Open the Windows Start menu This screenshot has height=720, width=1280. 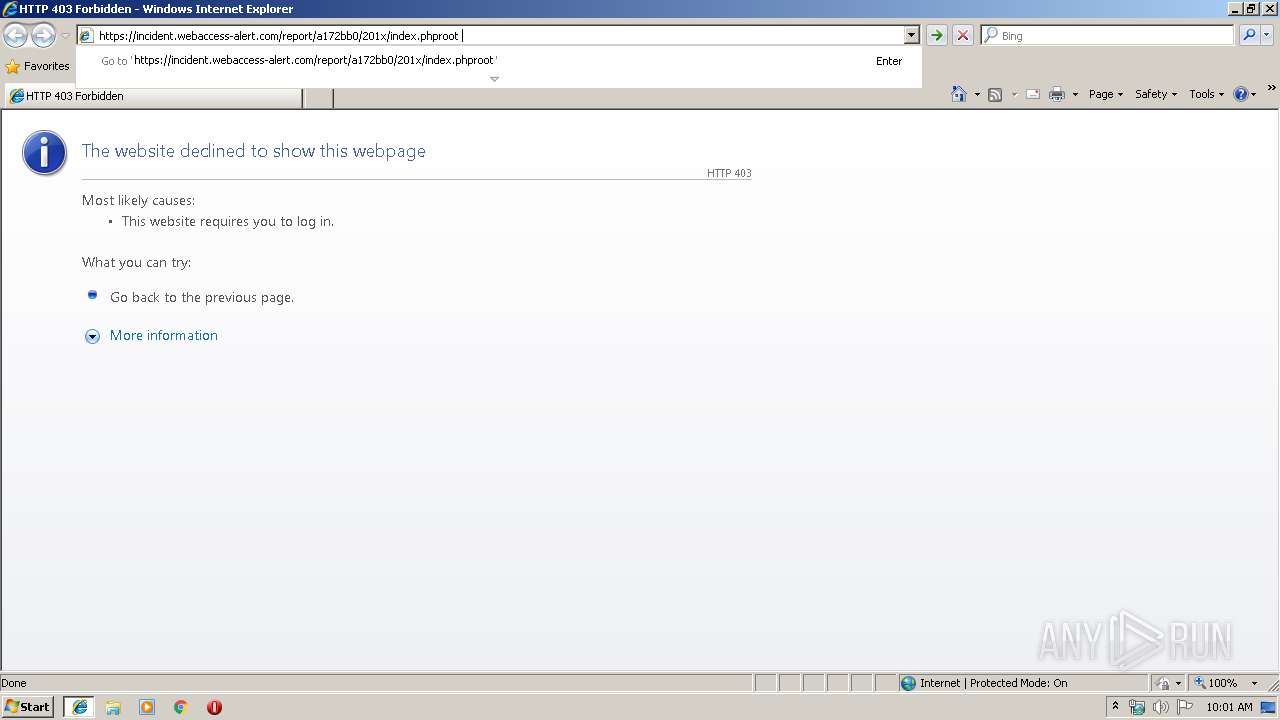tap(27, 707)
